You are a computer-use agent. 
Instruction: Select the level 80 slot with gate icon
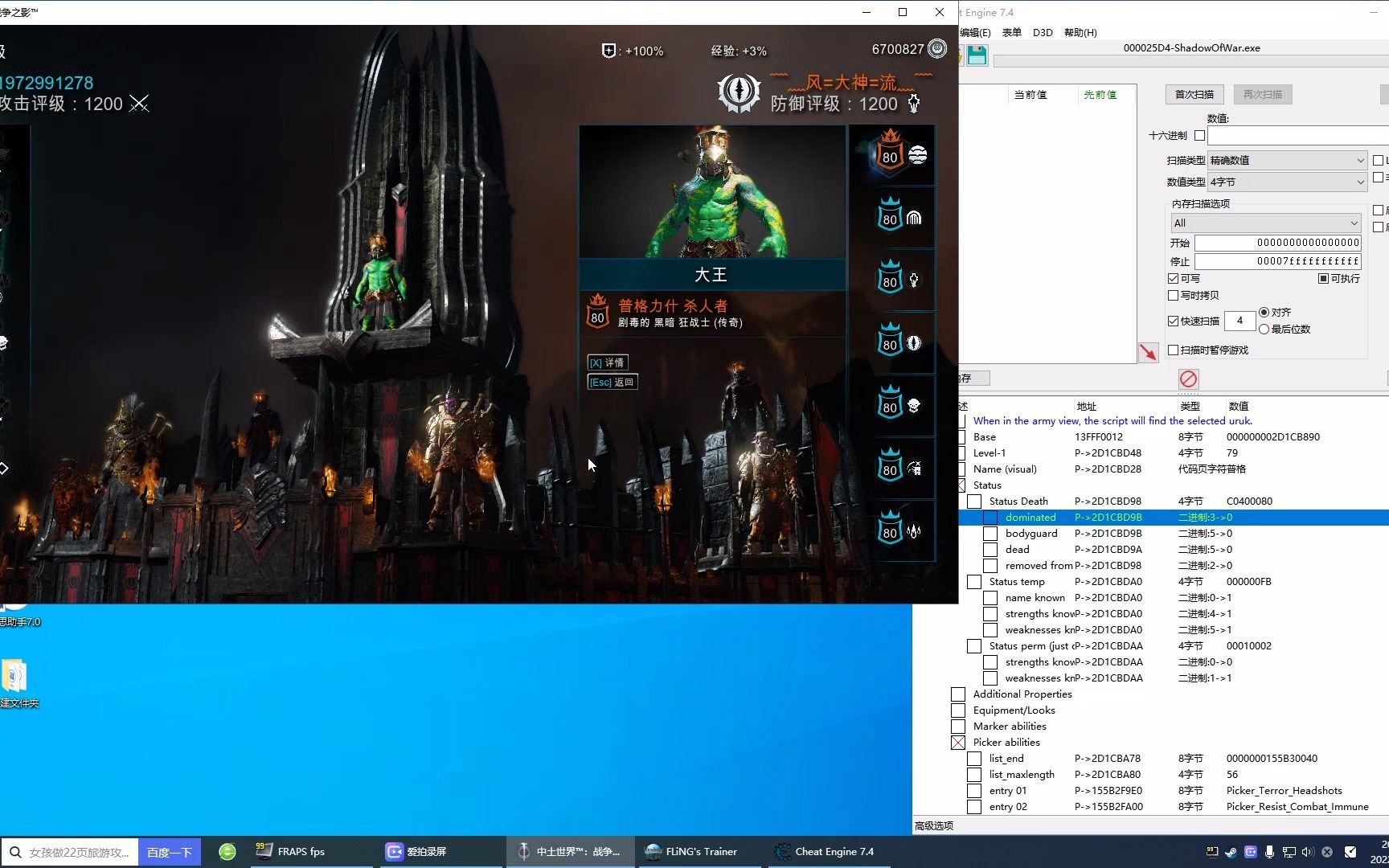coord(892,218)
